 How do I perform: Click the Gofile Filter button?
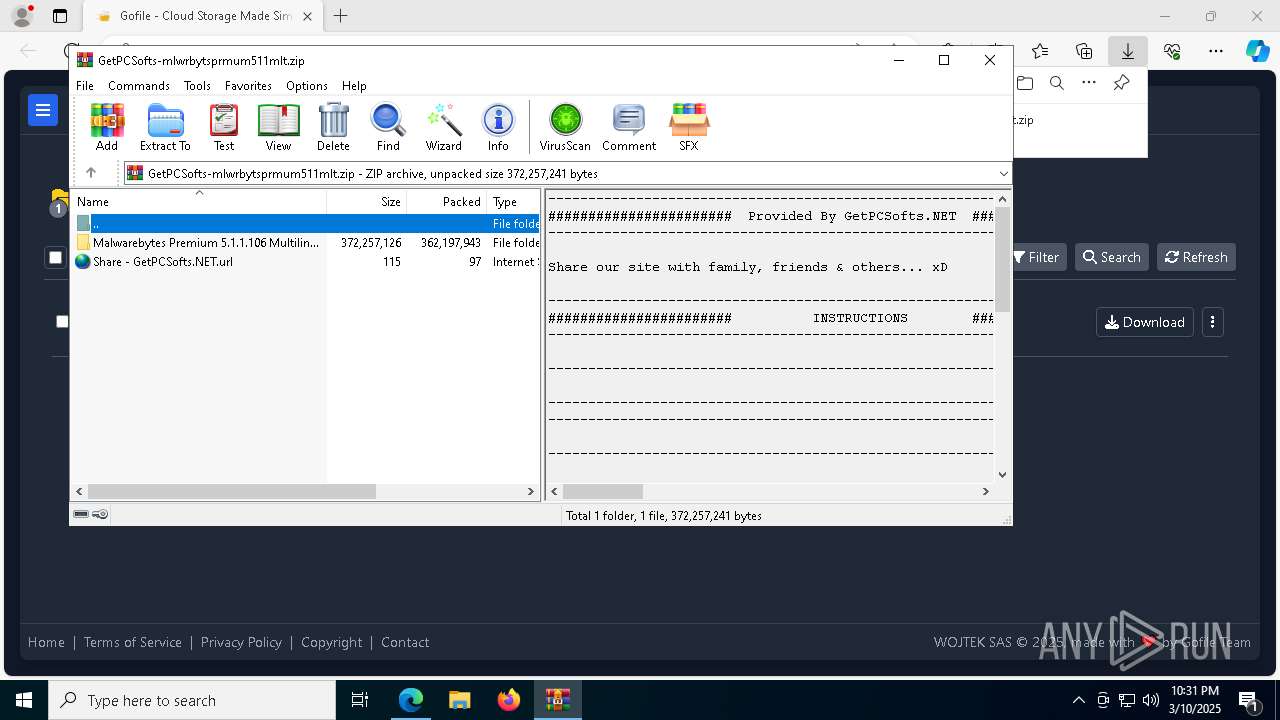tap(1035, 257)
